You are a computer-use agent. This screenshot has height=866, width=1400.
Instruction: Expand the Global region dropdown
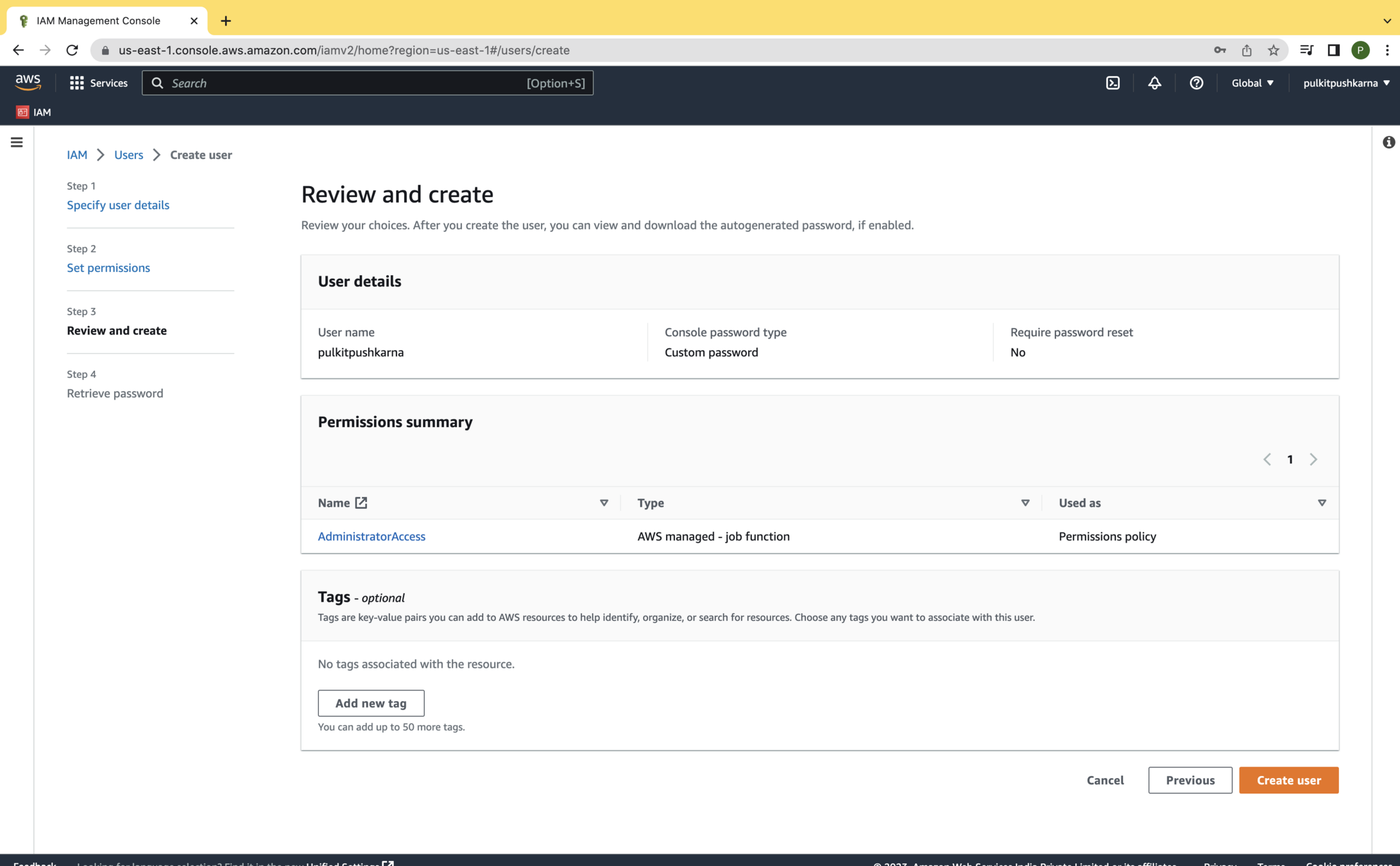click(x=1252, y=83)
